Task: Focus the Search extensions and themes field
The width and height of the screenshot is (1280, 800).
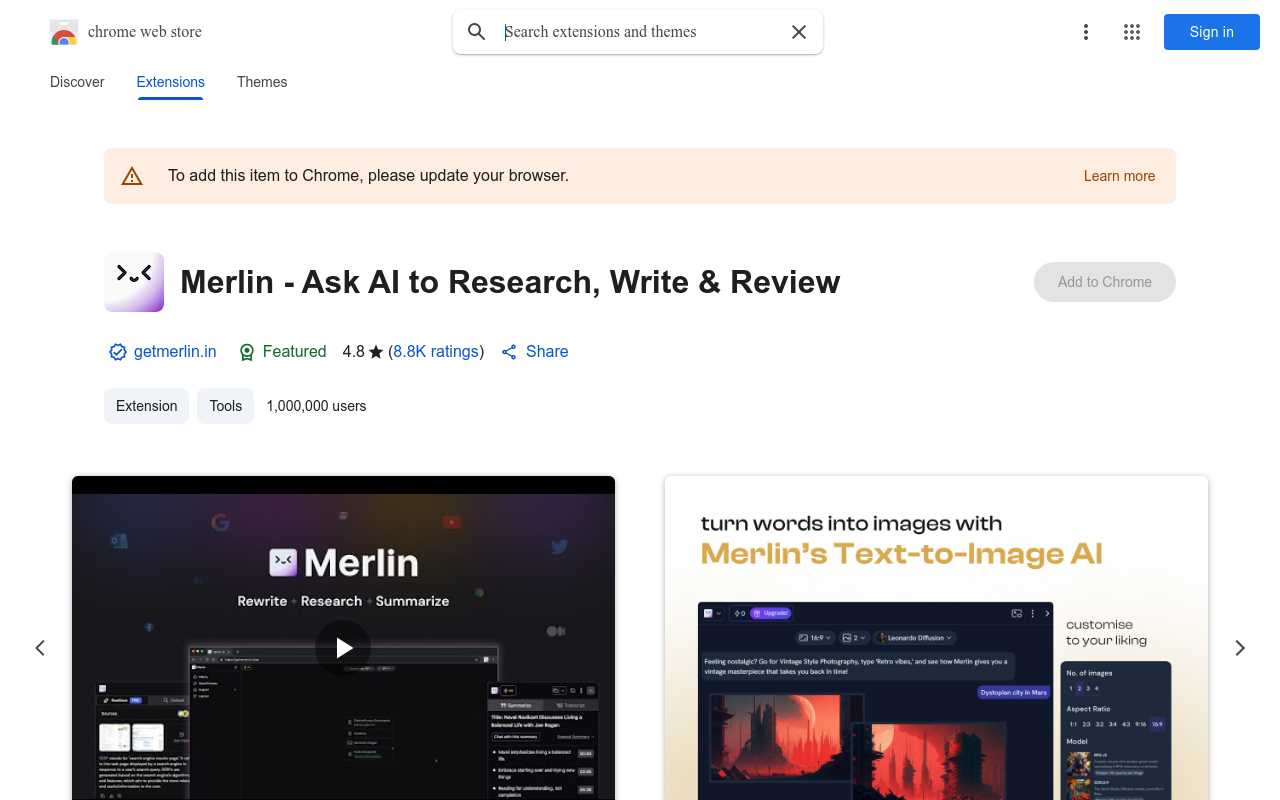Action: [640, 32]
